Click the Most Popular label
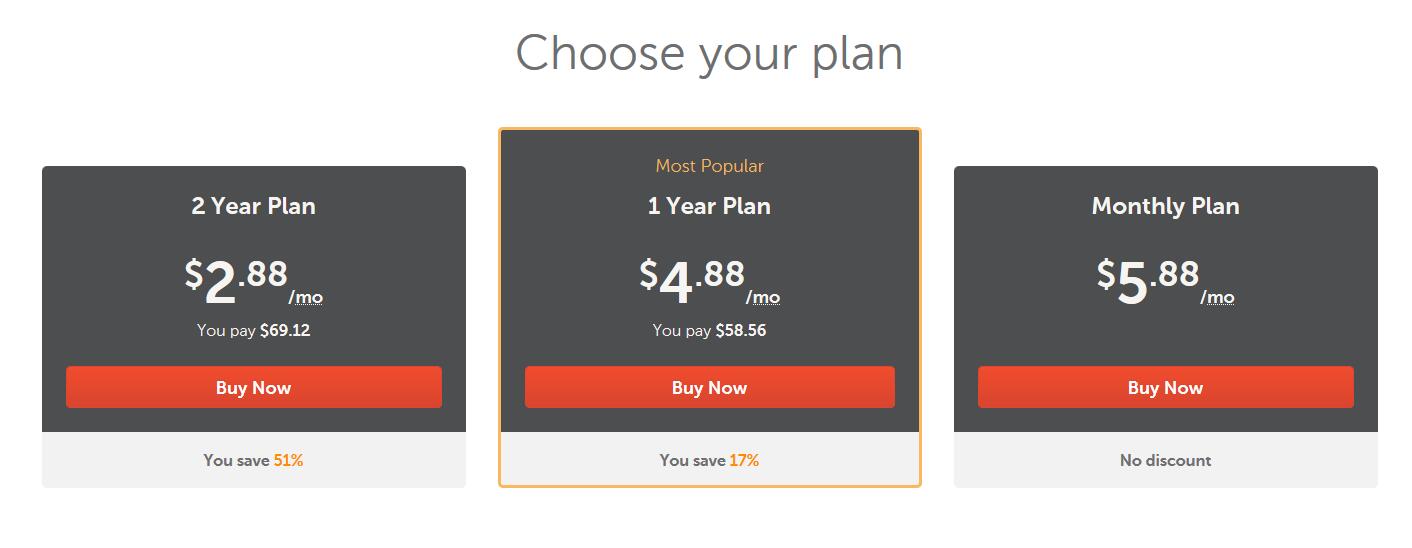 coord(710,166)
